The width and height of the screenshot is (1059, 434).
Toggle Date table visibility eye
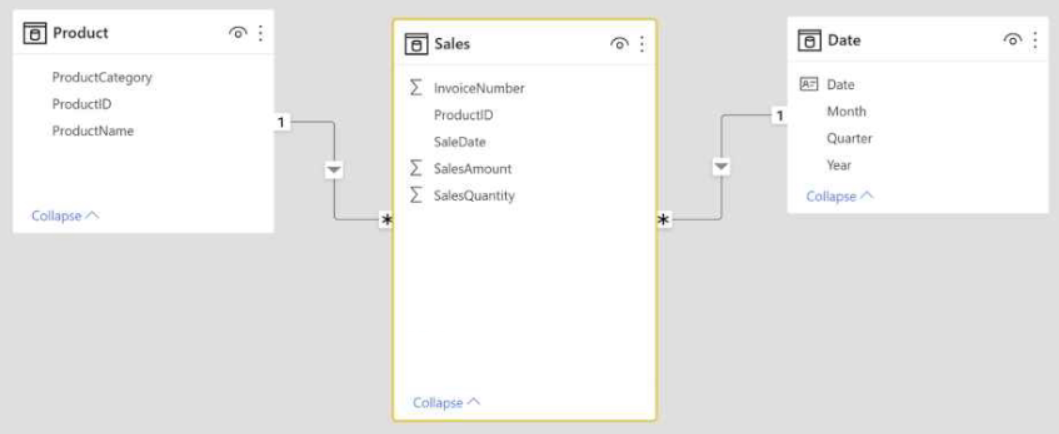[x=1012, y=40]
